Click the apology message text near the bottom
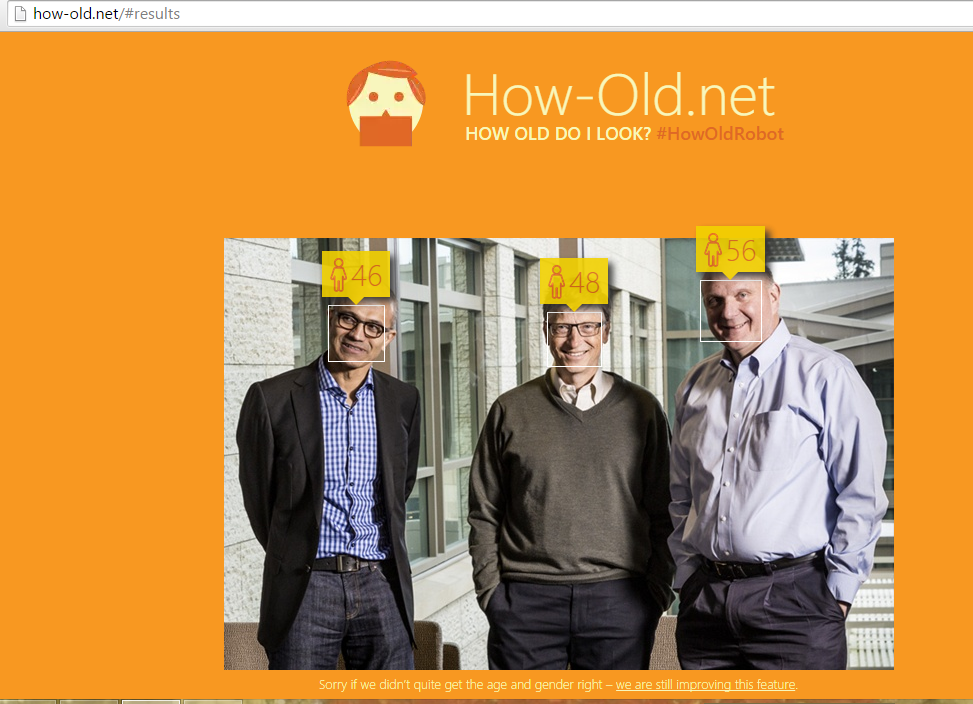 pos(465,685)
